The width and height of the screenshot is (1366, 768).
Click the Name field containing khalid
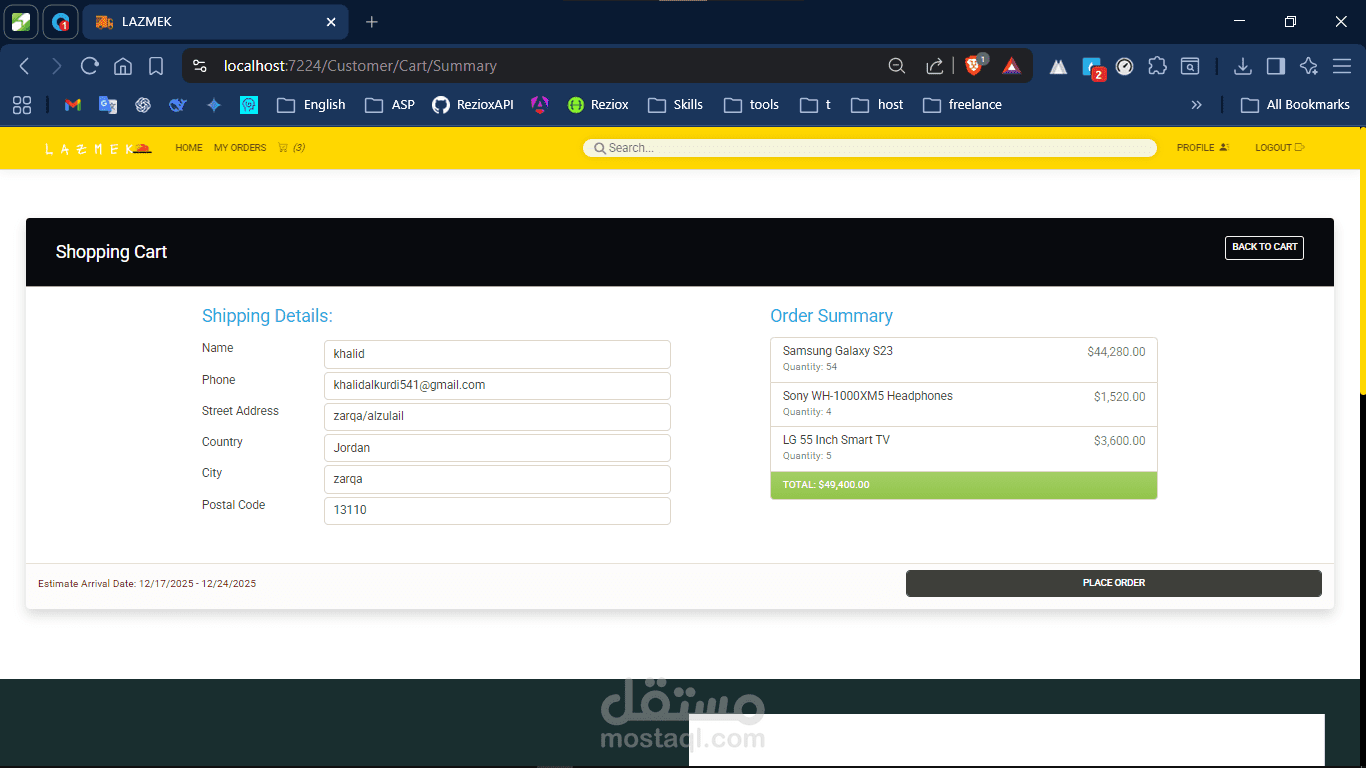click(x=497, y=354)
